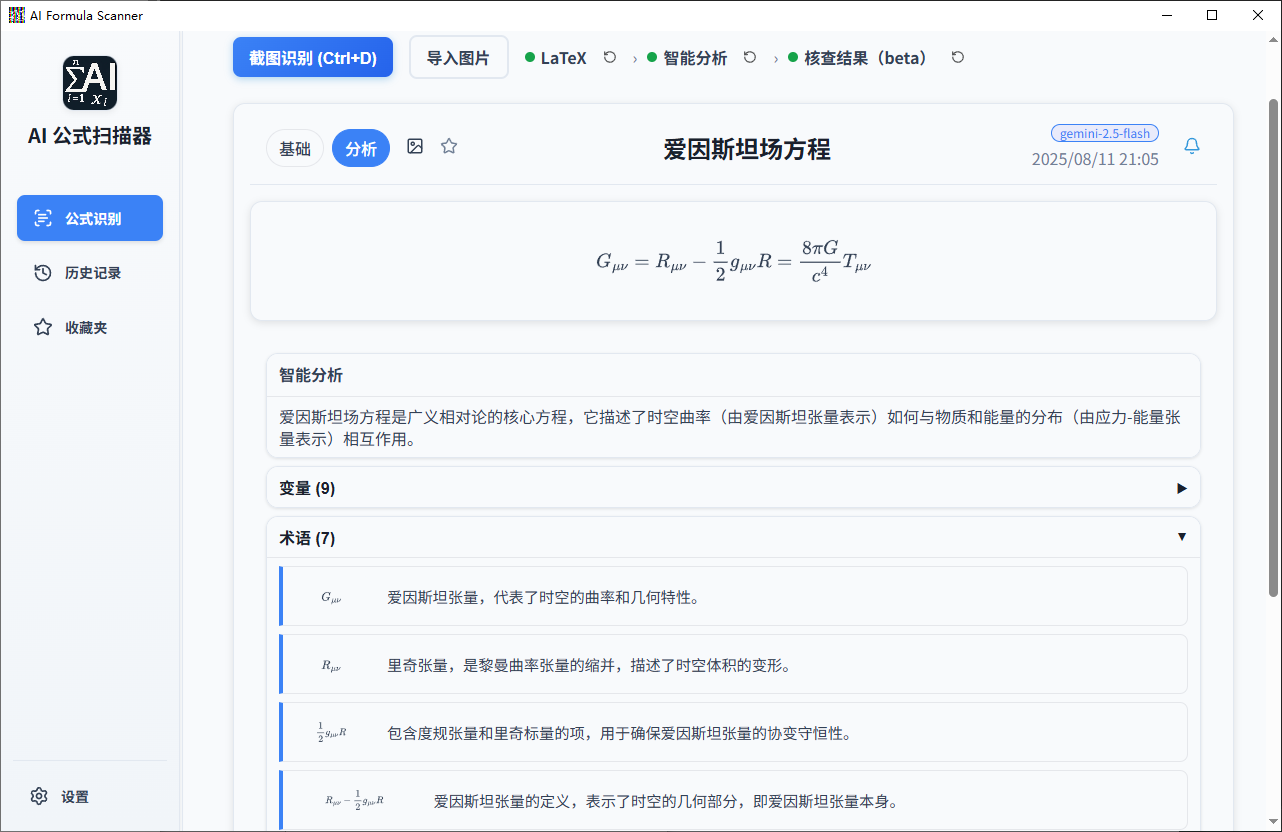
Task: Click the notification bell icon
Action: click(x=1192, y=146)
